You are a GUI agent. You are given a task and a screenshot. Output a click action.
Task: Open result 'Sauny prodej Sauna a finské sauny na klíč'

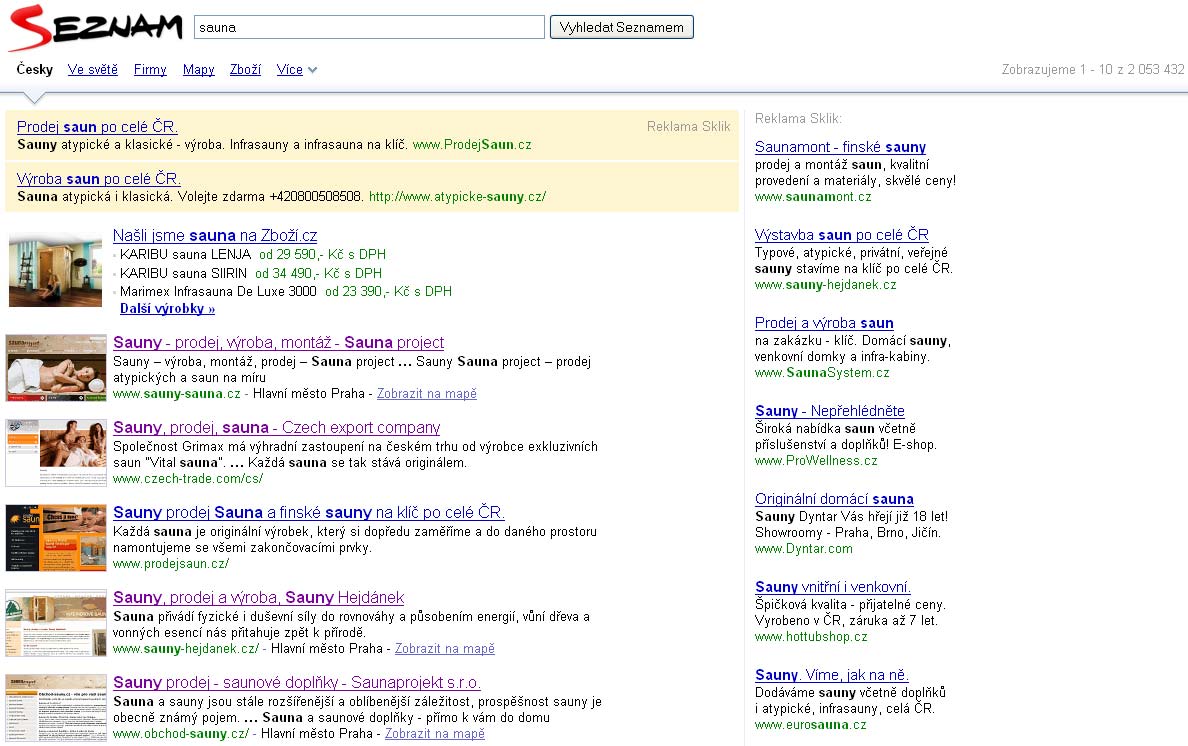click(x=309, y=512)
